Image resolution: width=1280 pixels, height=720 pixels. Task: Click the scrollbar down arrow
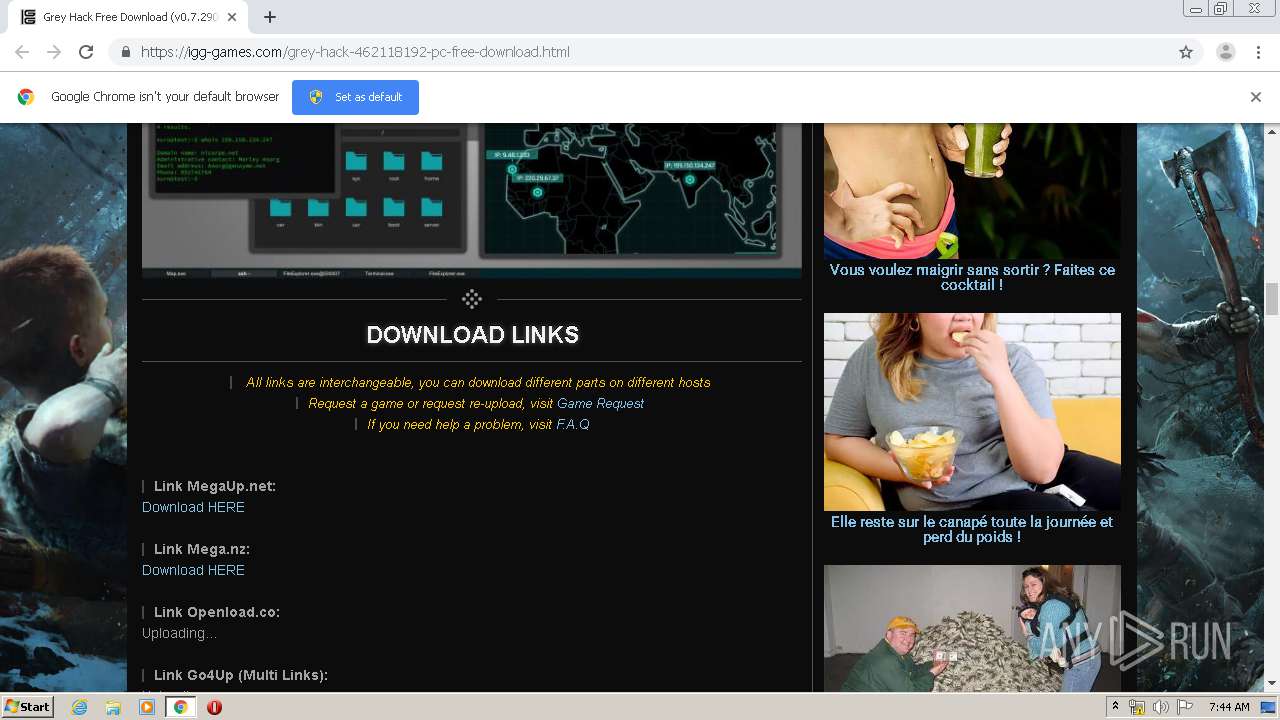click(x=1272, y=683)
